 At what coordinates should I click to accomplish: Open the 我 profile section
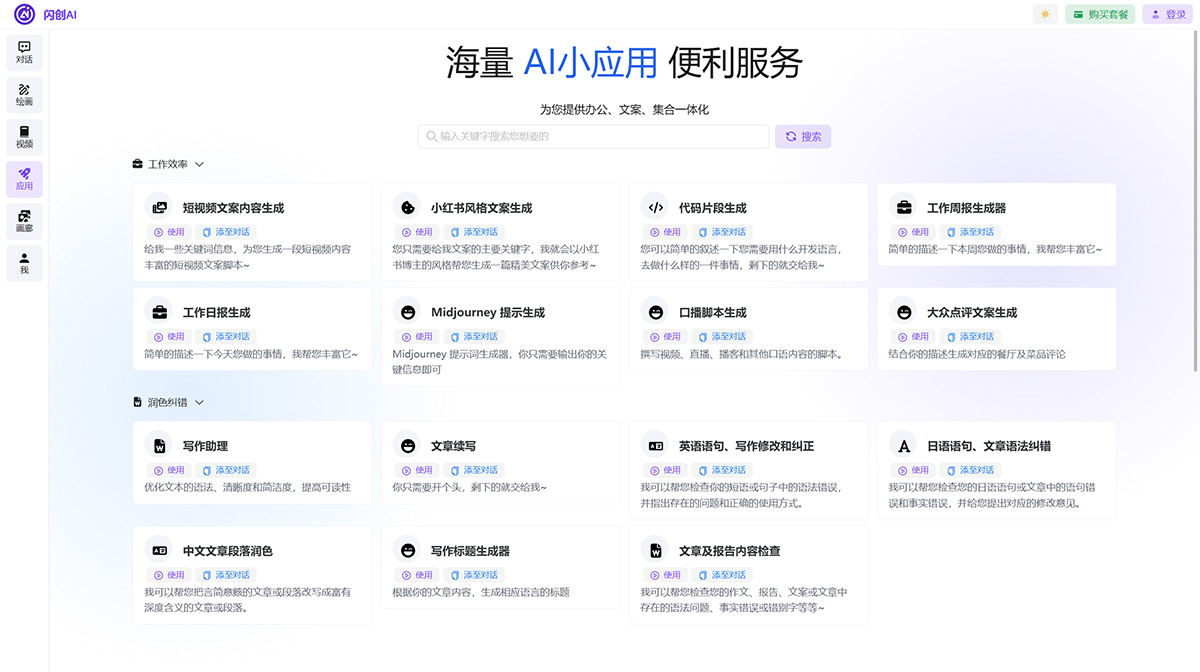23,263
